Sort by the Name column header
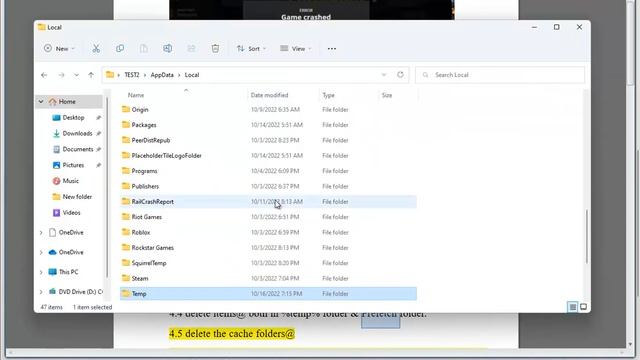Screen dimensions: 640x360 coord(136,95)
